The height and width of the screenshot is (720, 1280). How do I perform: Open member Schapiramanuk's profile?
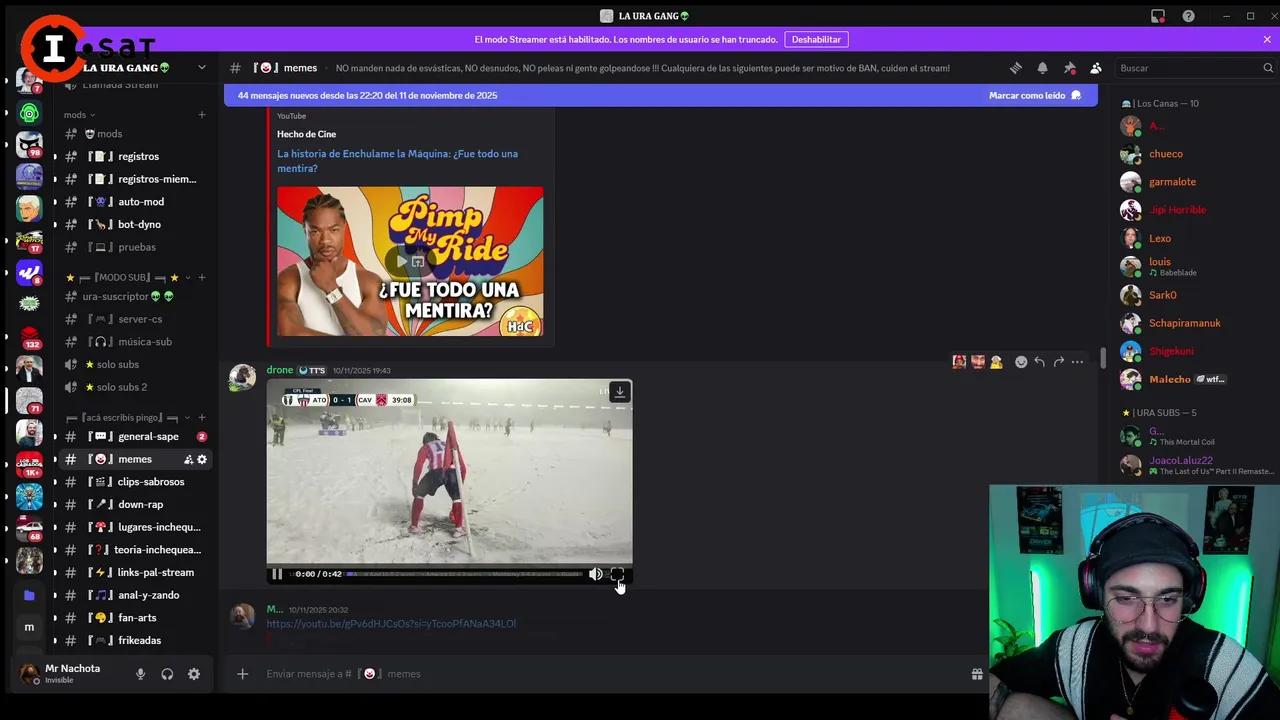click(1184, 323)
